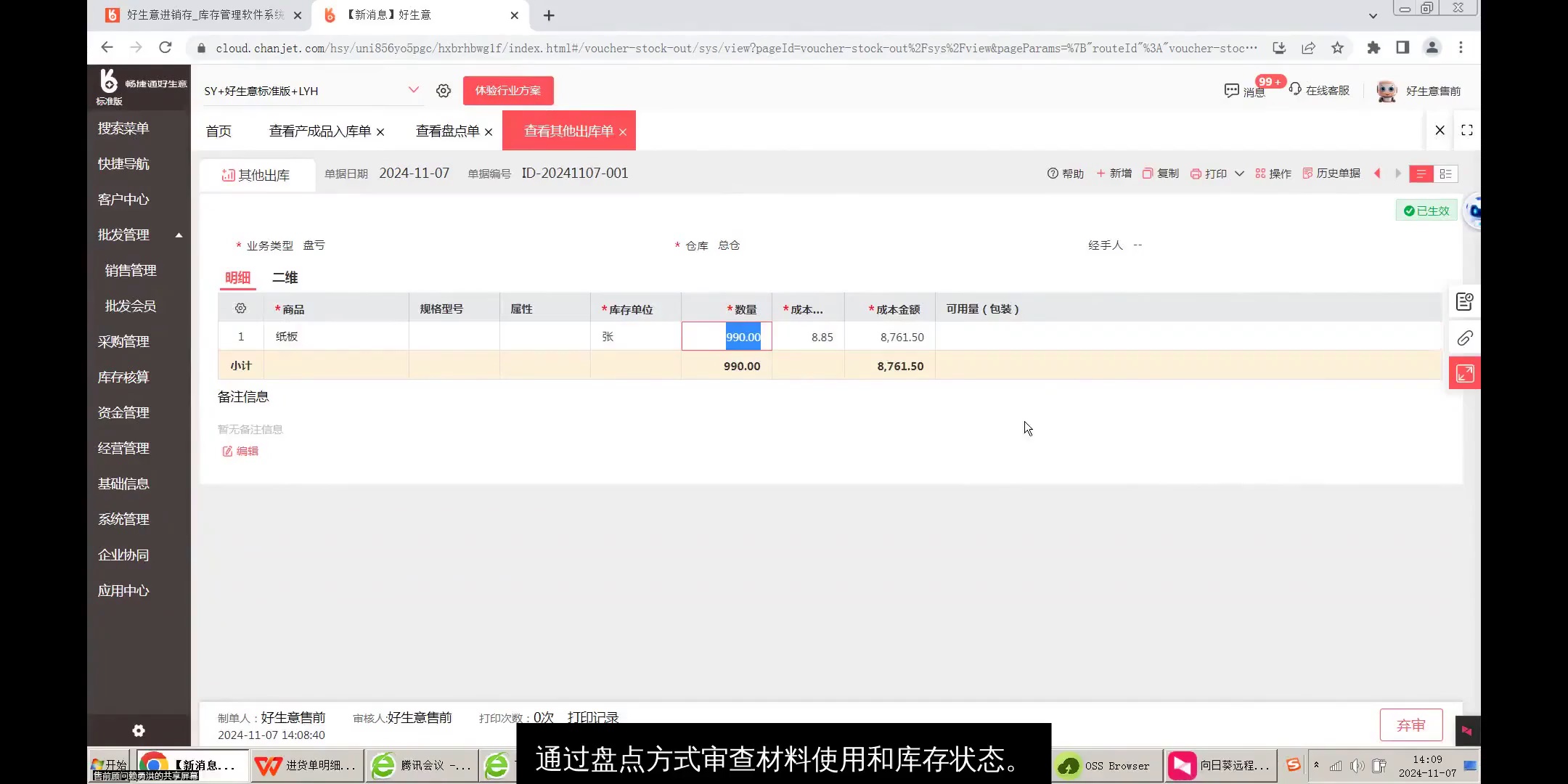
Task: Open settings gear next to account selector
Action: 443,90
